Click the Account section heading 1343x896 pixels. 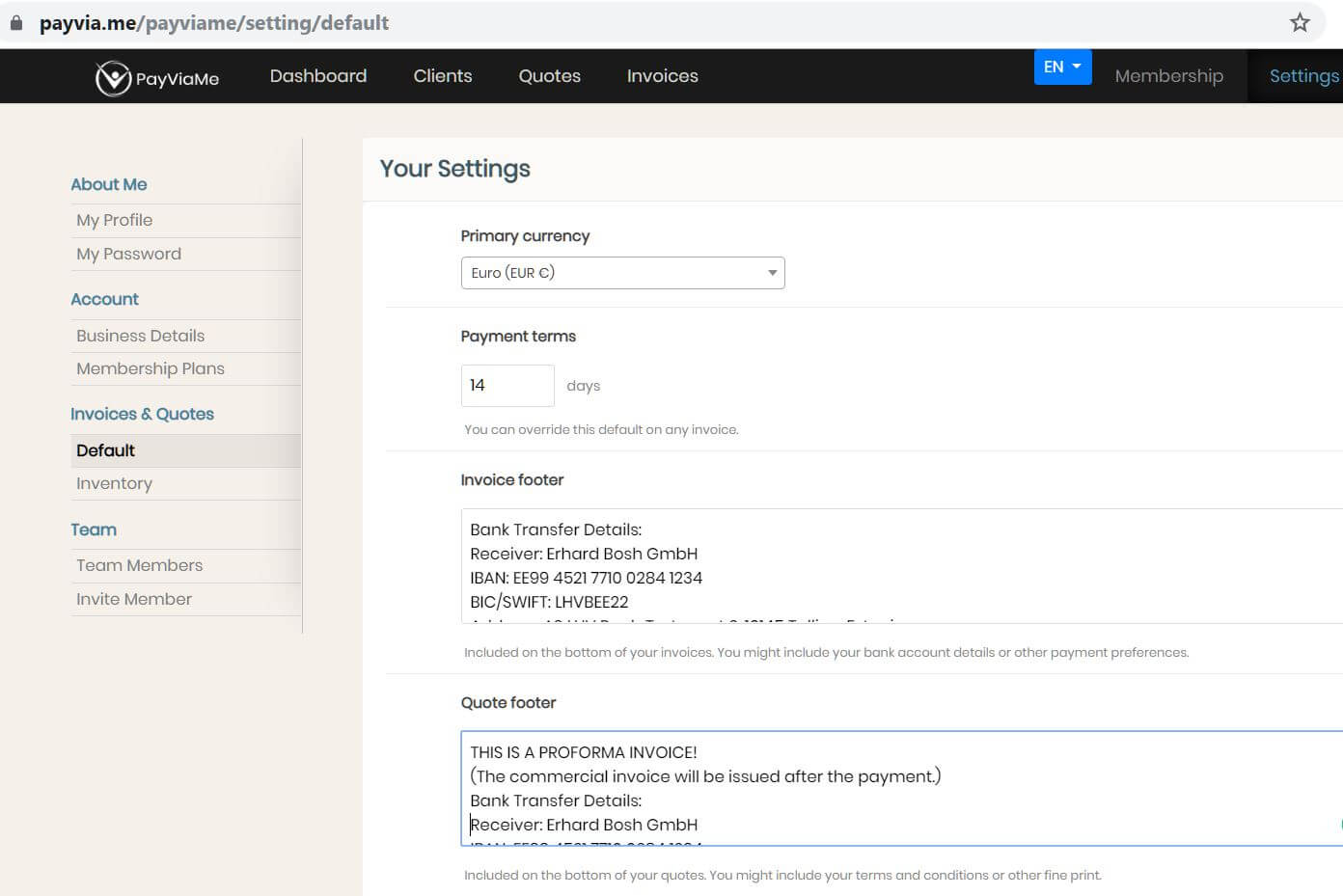(104, 299)
